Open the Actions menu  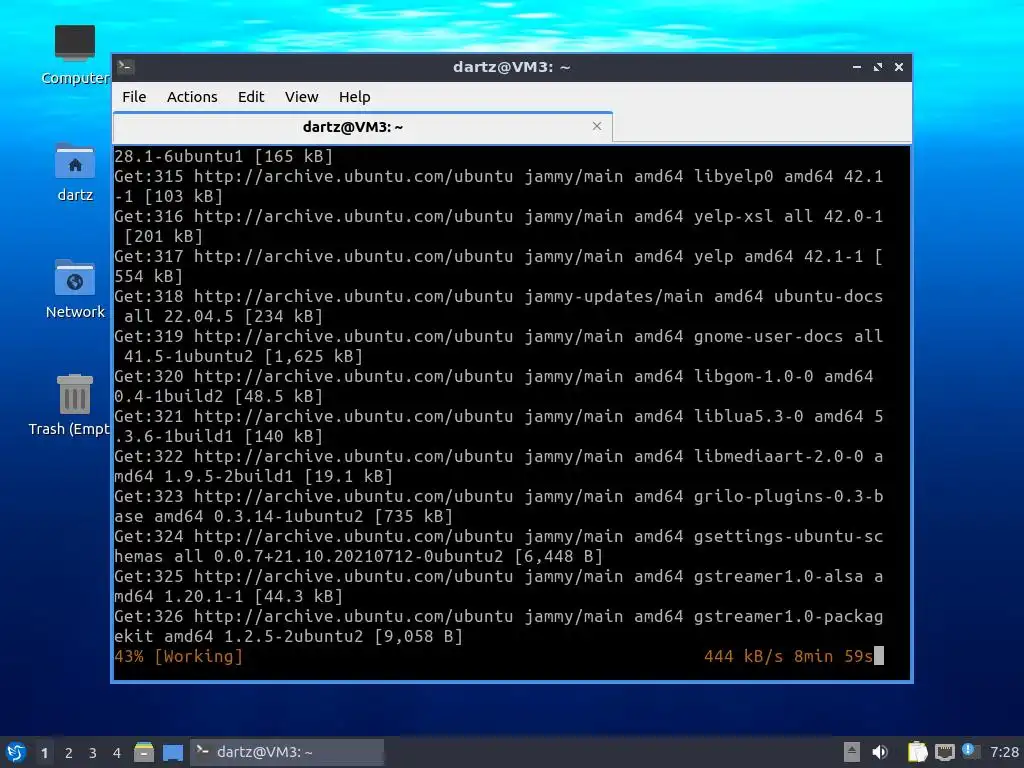(x=192, y=97)
